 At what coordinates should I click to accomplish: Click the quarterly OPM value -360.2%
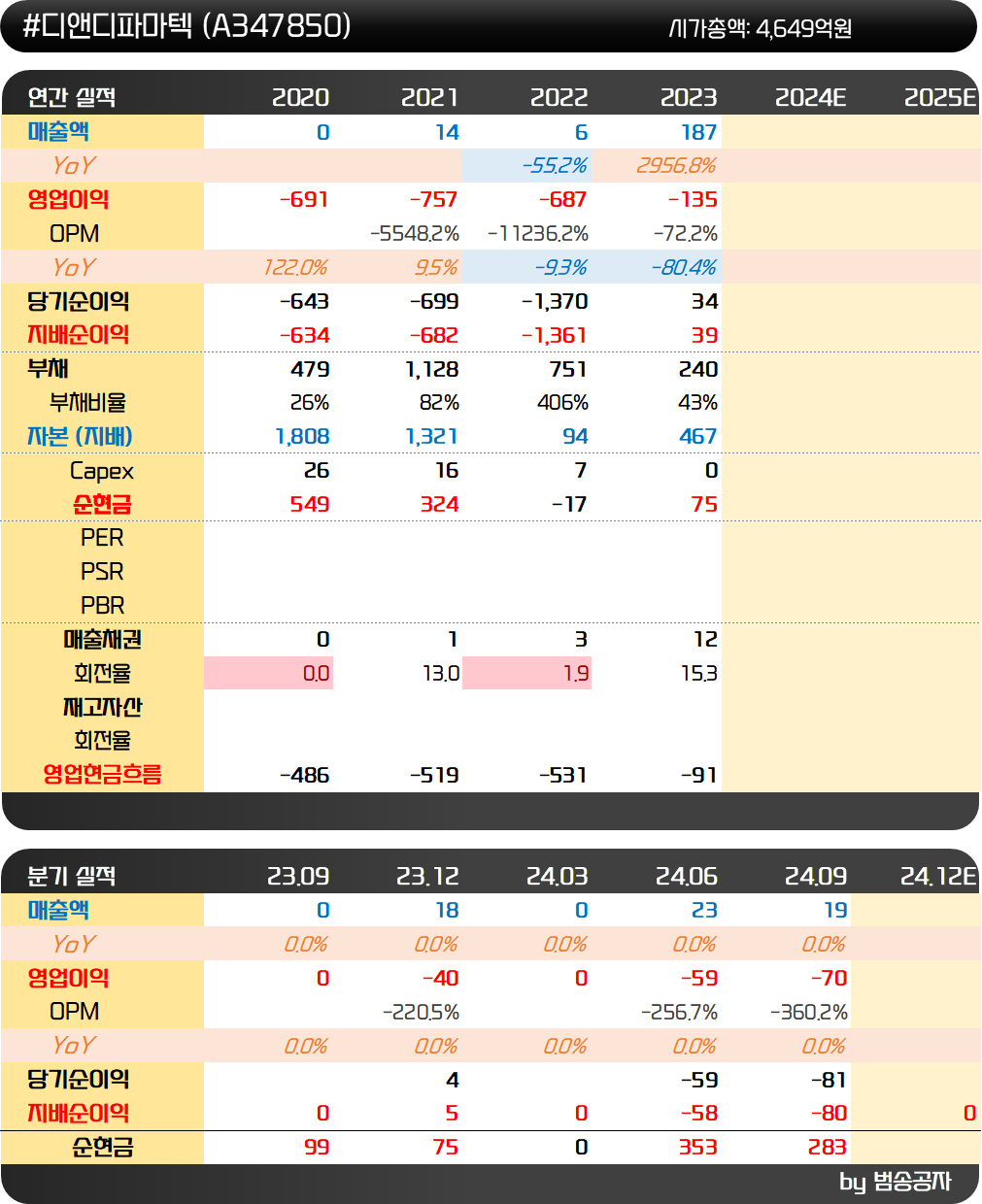click(x=809, y=1013)
